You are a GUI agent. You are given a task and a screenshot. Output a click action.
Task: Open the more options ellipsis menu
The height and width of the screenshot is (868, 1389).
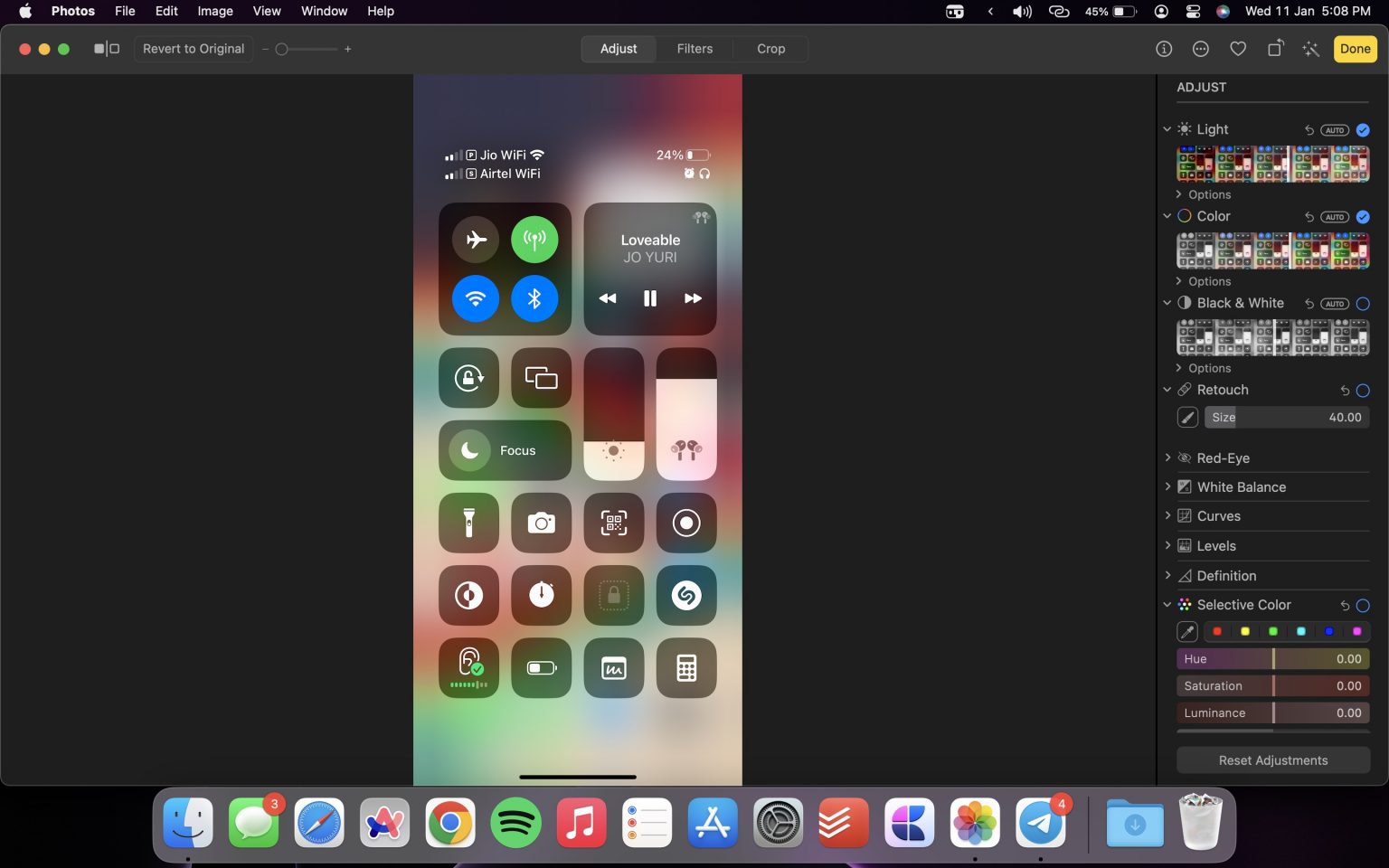pyautogui.click(x=1201, y=49)
